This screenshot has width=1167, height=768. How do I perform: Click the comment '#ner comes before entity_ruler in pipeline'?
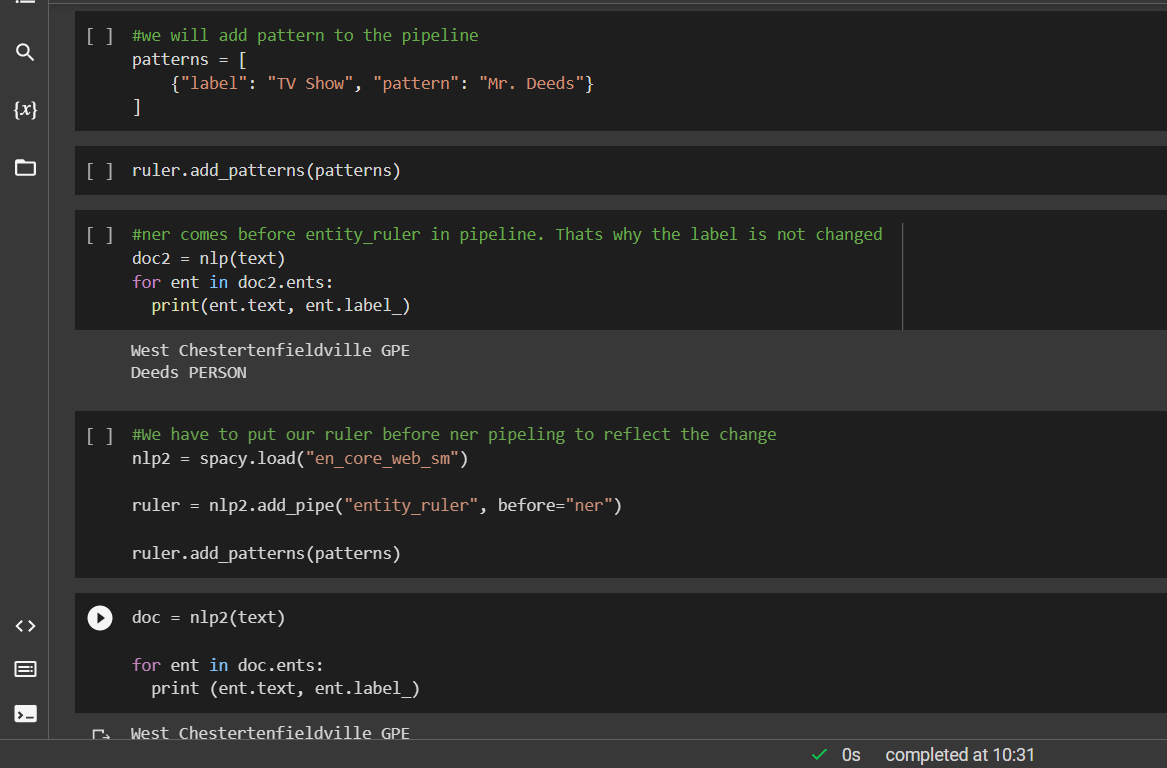click(x=507, y=234)
